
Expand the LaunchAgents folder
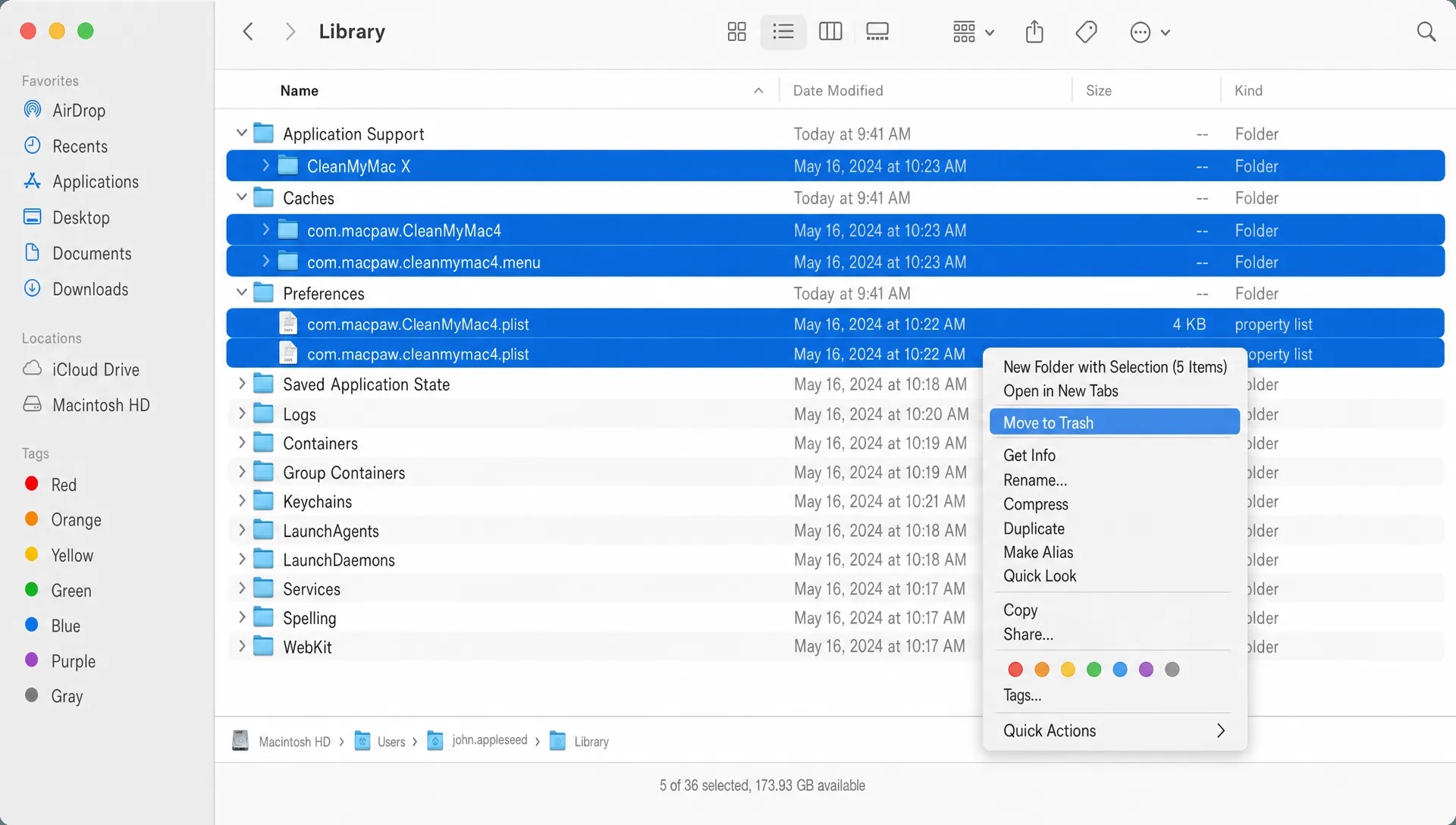pyautogui.click(x=242, y=530)
